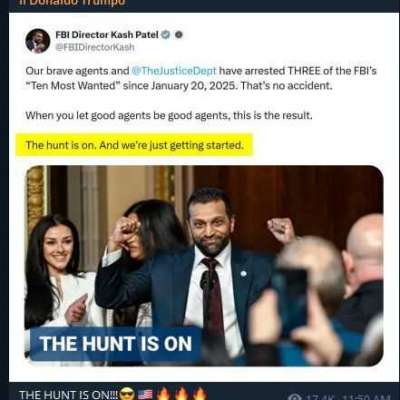
Task: Click the gray government badge beside the name
Action: point(179,35)
